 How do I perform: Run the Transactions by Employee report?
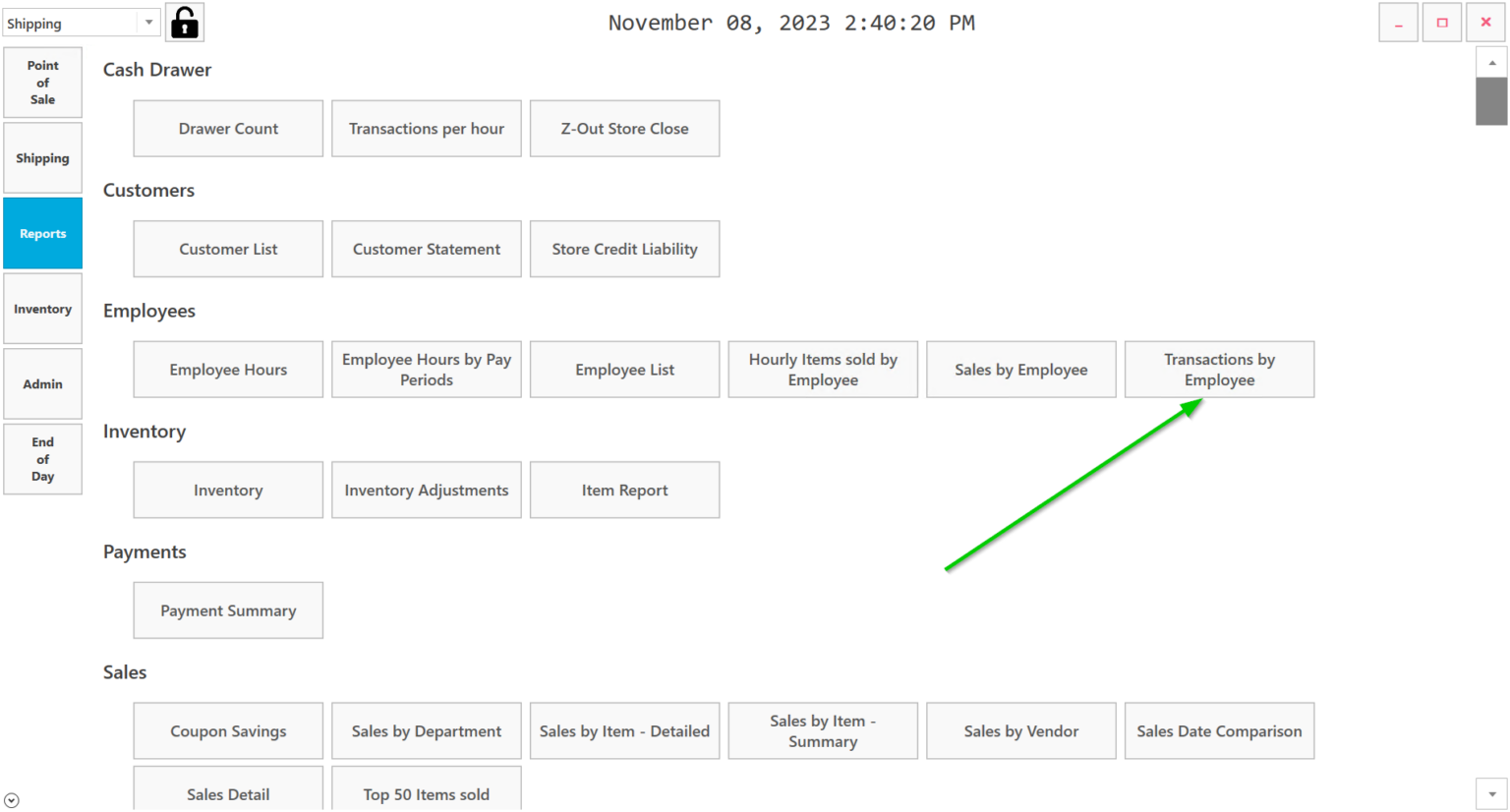tap(1219, 369)
